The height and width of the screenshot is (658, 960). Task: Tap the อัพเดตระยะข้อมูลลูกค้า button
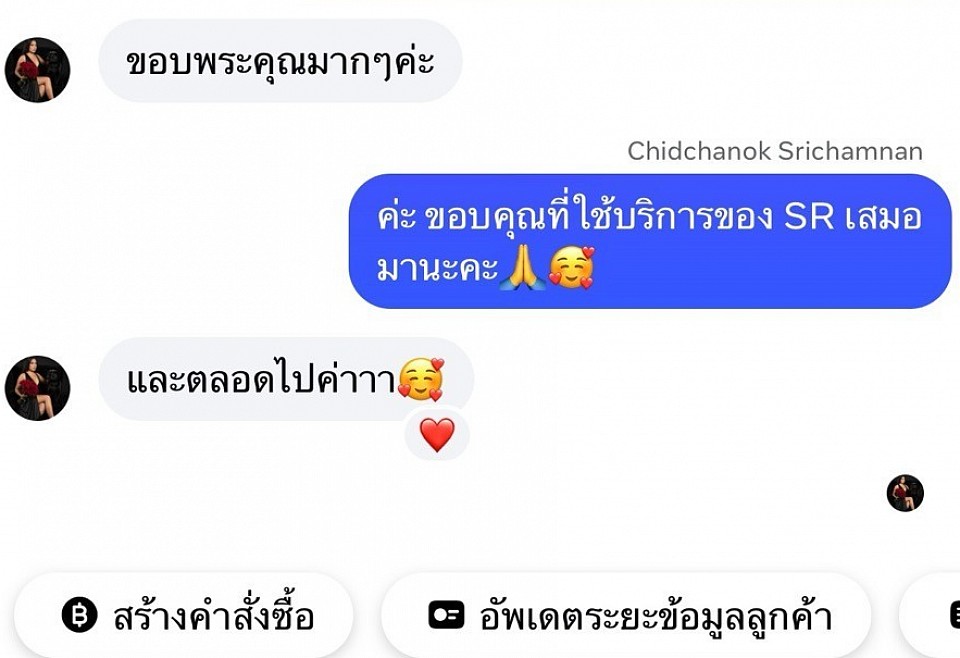click(626, 615)
